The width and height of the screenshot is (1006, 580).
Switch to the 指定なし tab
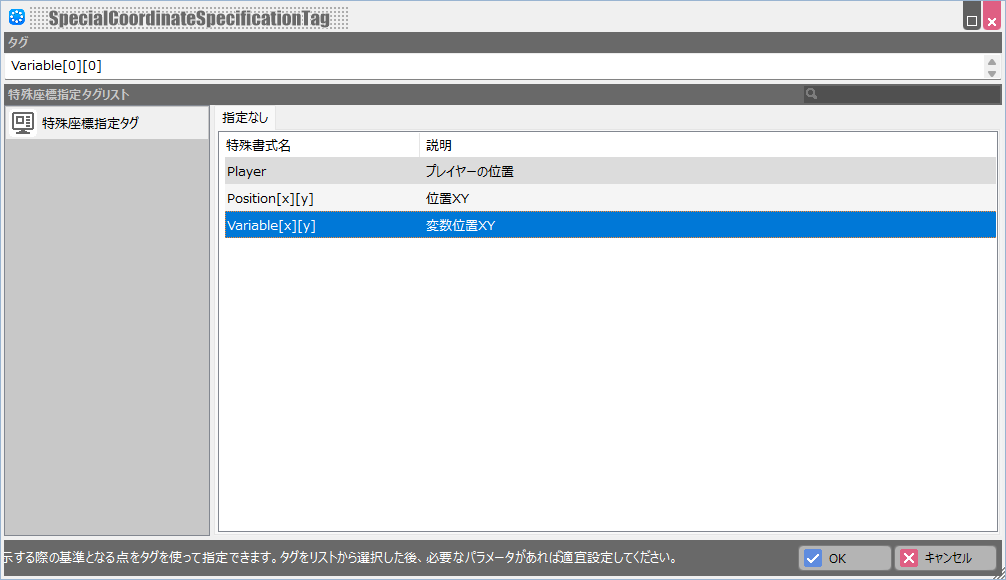(245, 118)
